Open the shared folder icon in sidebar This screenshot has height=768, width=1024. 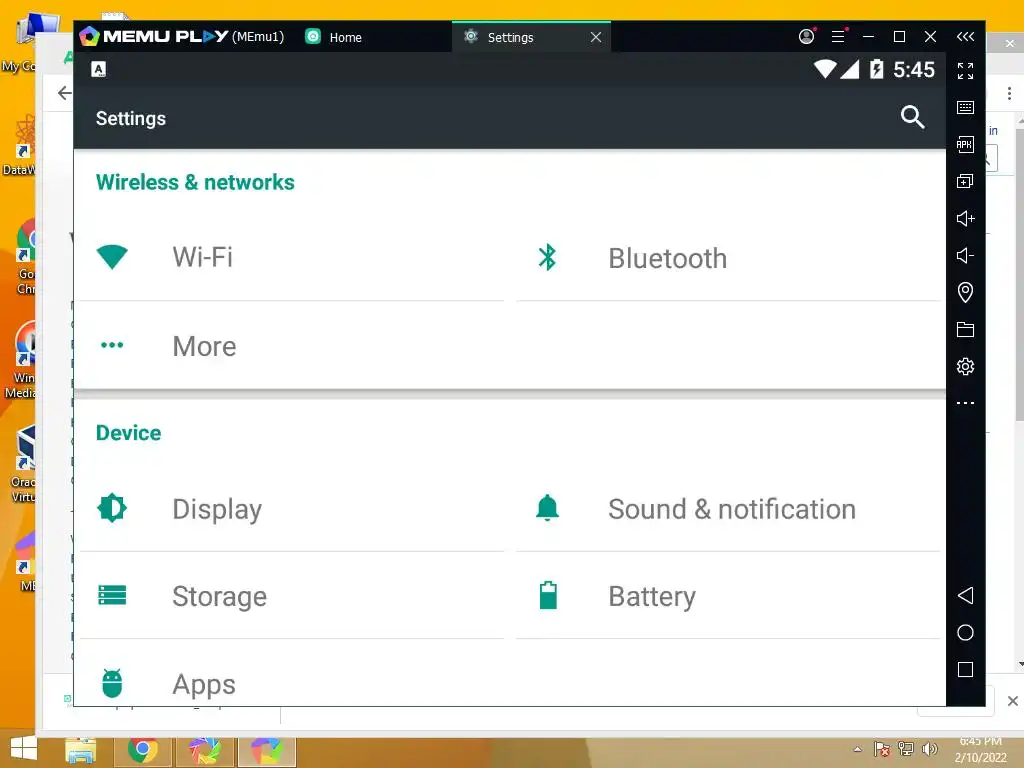coord(965,329)
